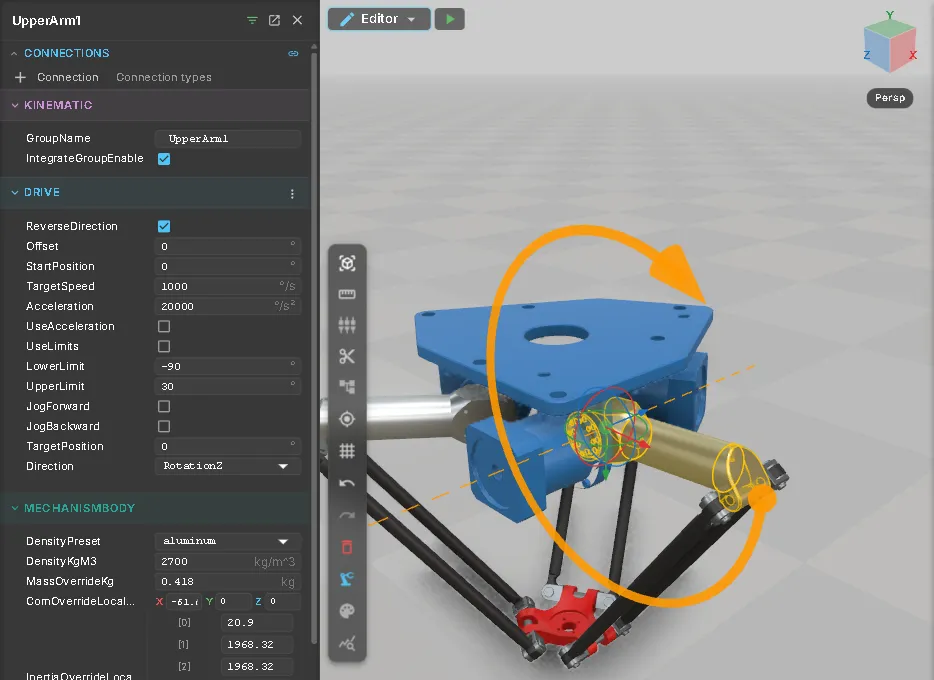This screenshot has height=680, width=934.
Task: Click the blue top plate model
Action: [560, 357]
